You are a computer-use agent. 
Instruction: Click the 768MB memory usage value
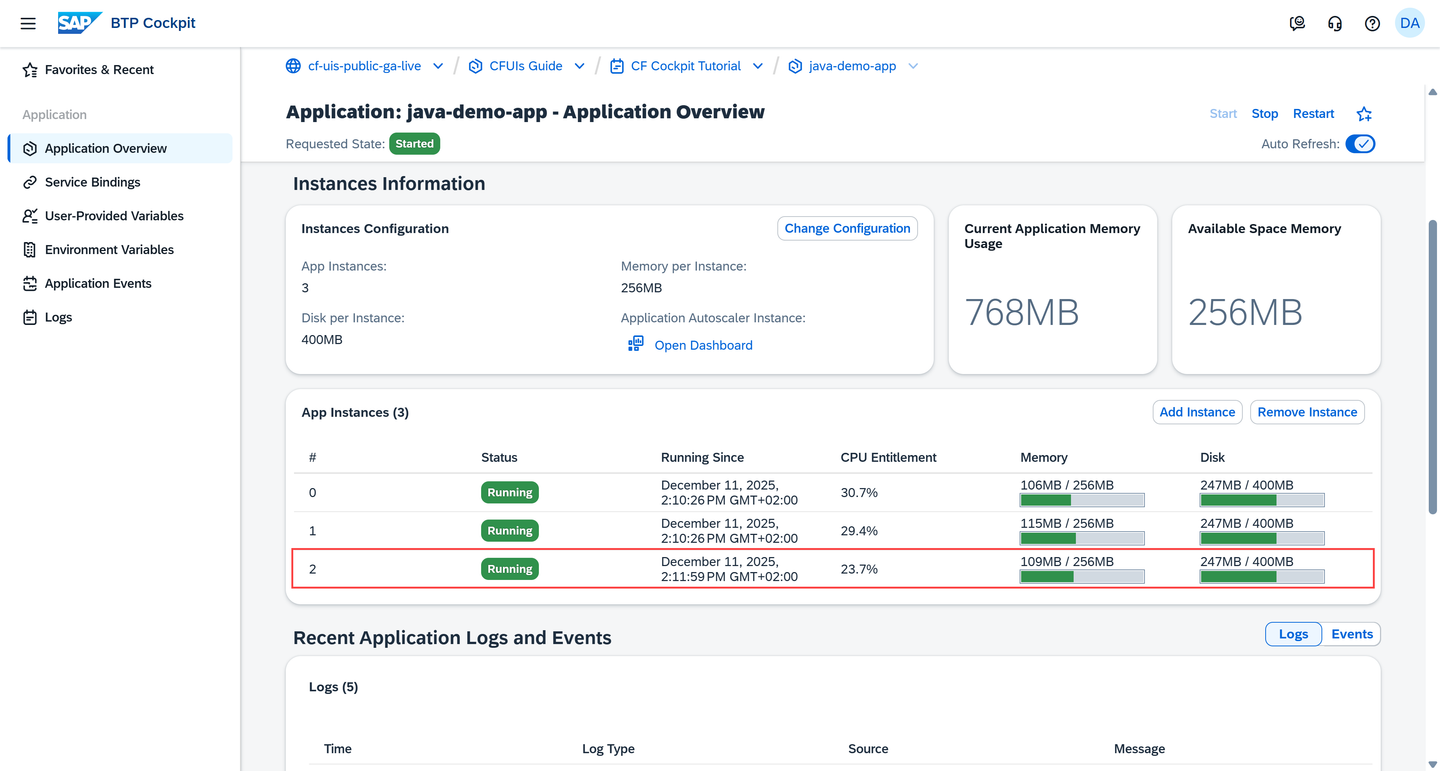coord(1022,313)
